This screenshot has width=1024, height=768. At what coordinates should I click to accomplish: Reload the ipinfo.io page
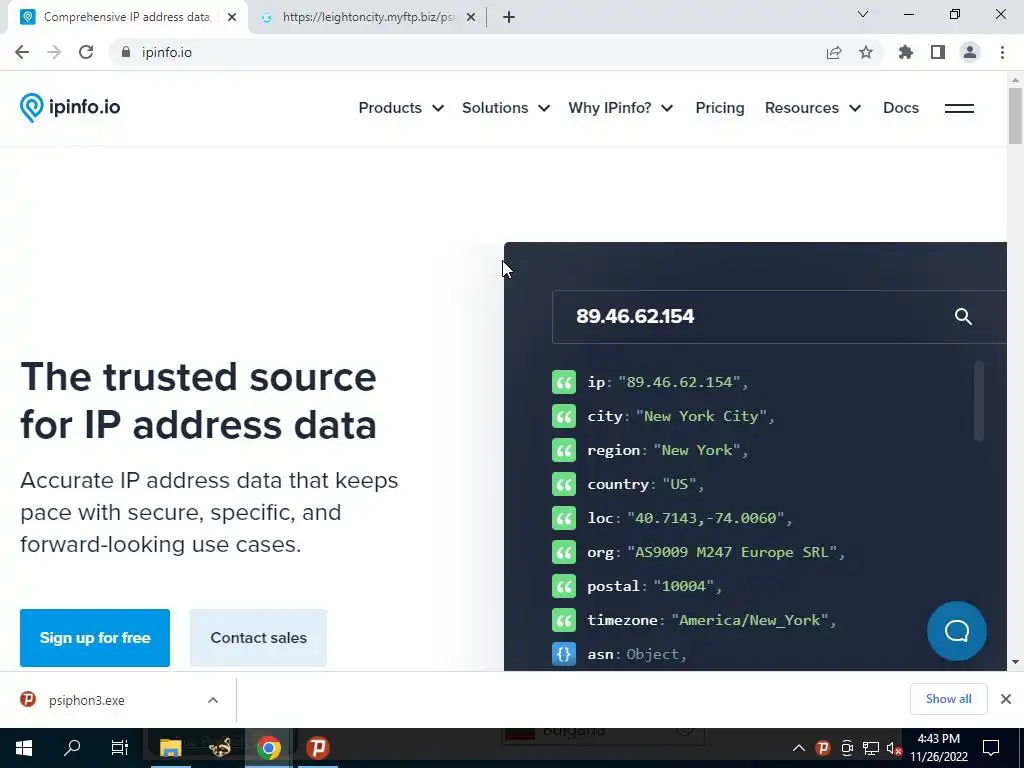click(x=86, y=52)
